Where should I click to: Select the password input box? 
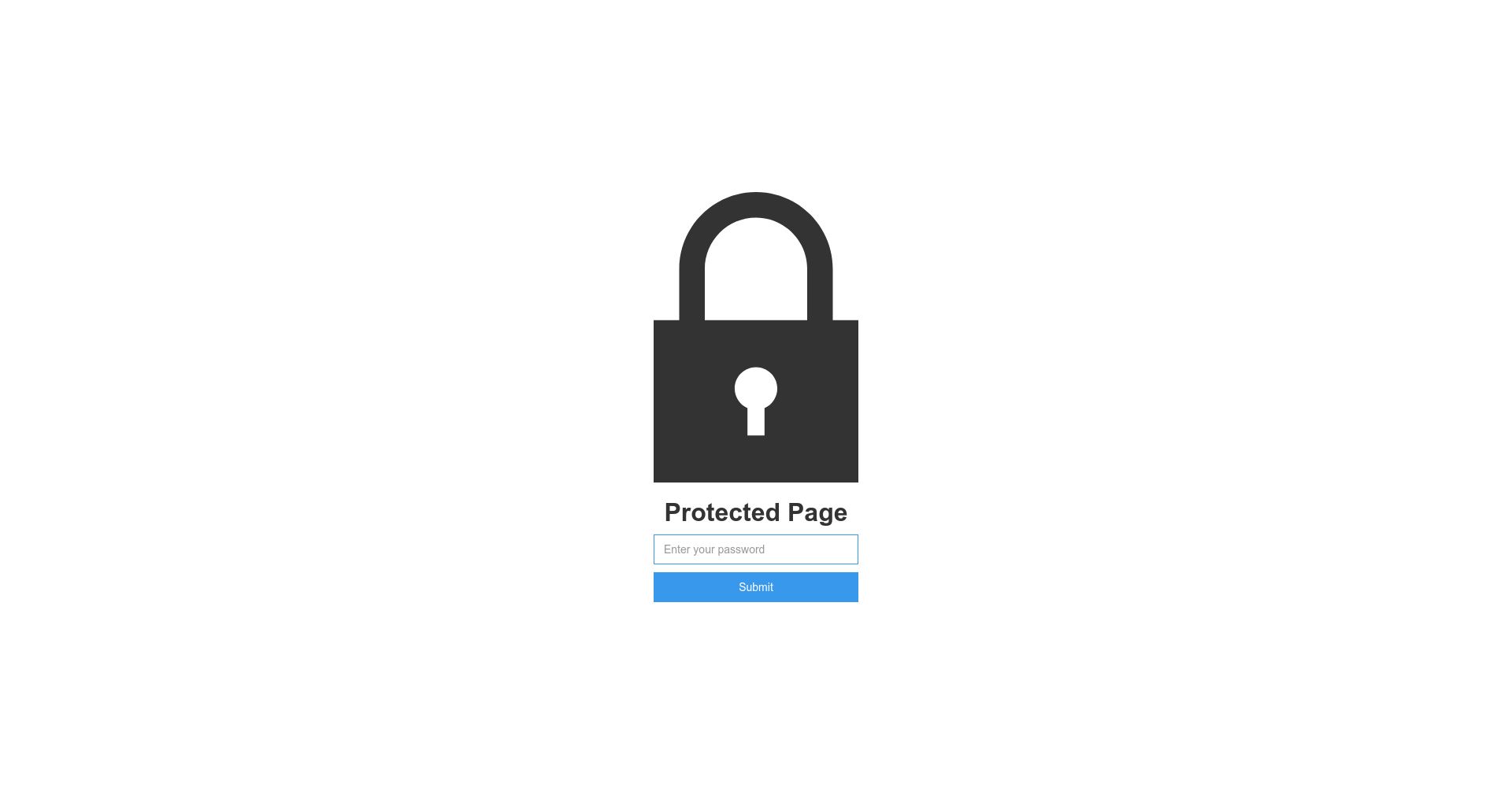(756, 549)
